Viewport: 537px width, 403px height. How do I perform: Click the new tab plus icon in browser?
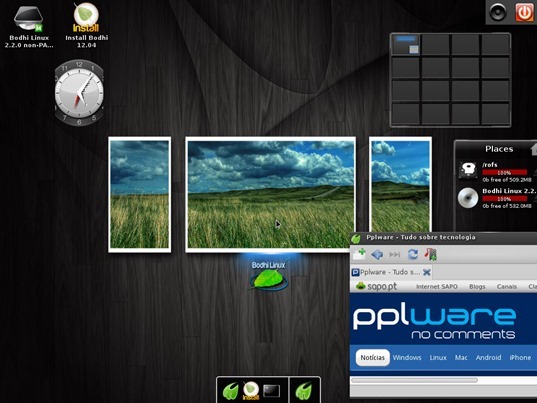pyautogui.click(x=359, y=254)
